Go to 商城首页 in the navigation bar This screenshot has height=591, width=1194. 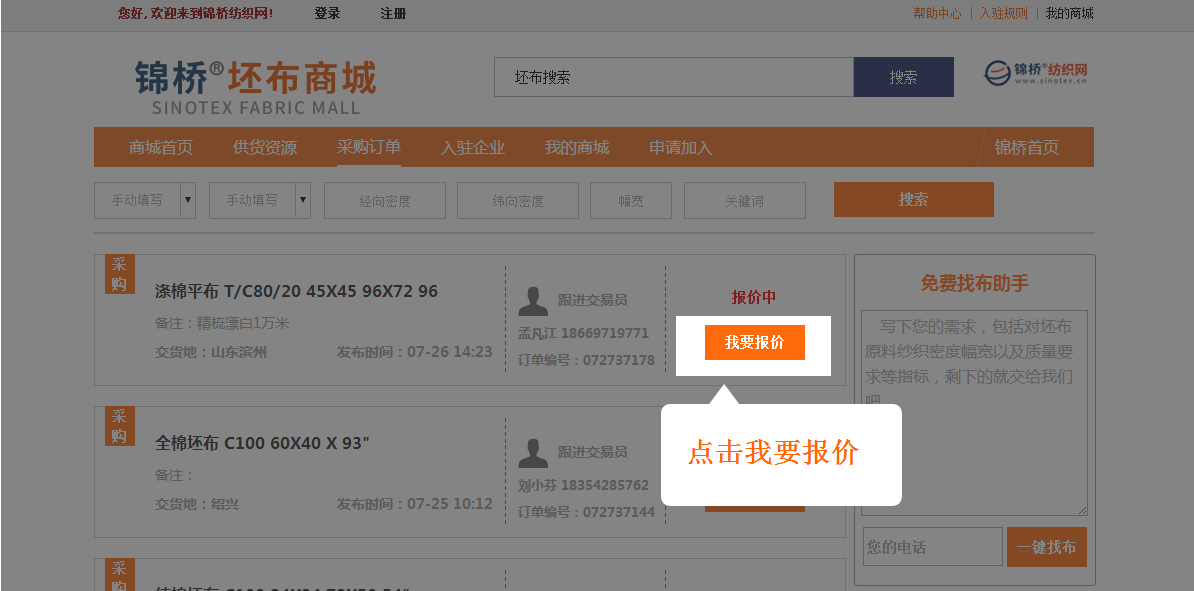pos(161,148)
